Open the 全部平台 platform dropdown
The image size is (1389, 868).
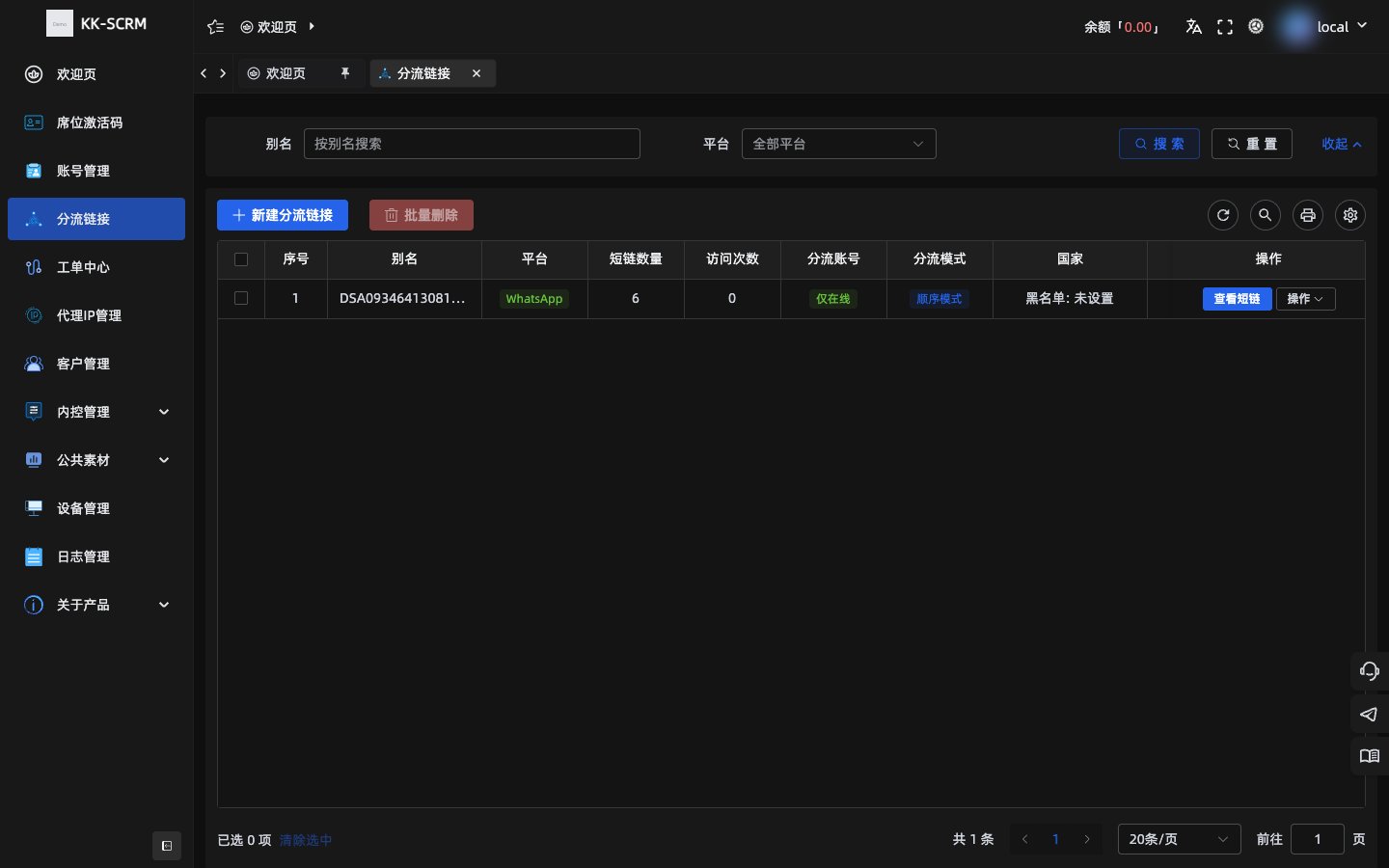(838, 144)
